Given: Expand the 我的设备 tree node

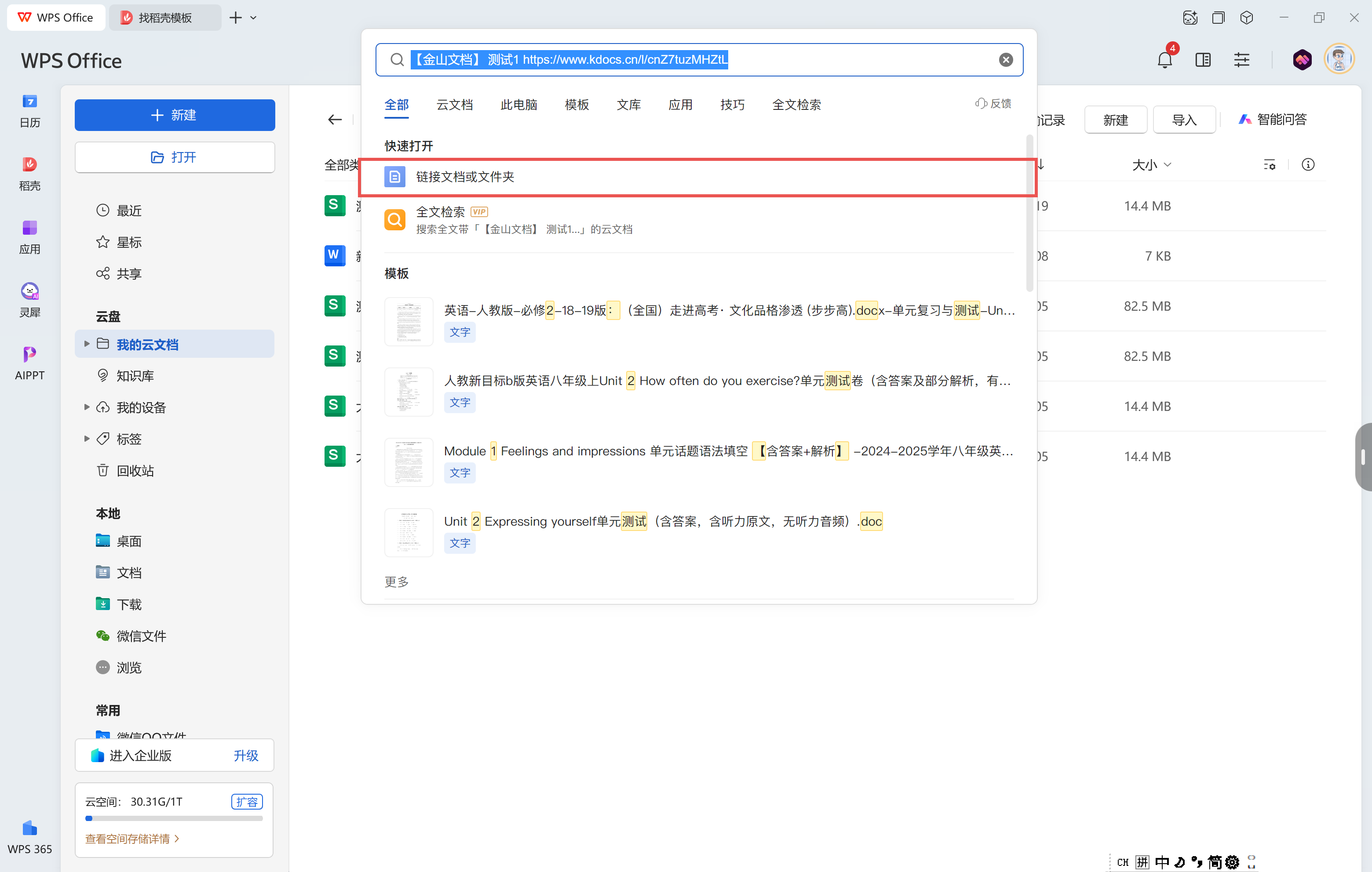Looking at the screenshot, I should pyautogui.click(x=87, y=407).
